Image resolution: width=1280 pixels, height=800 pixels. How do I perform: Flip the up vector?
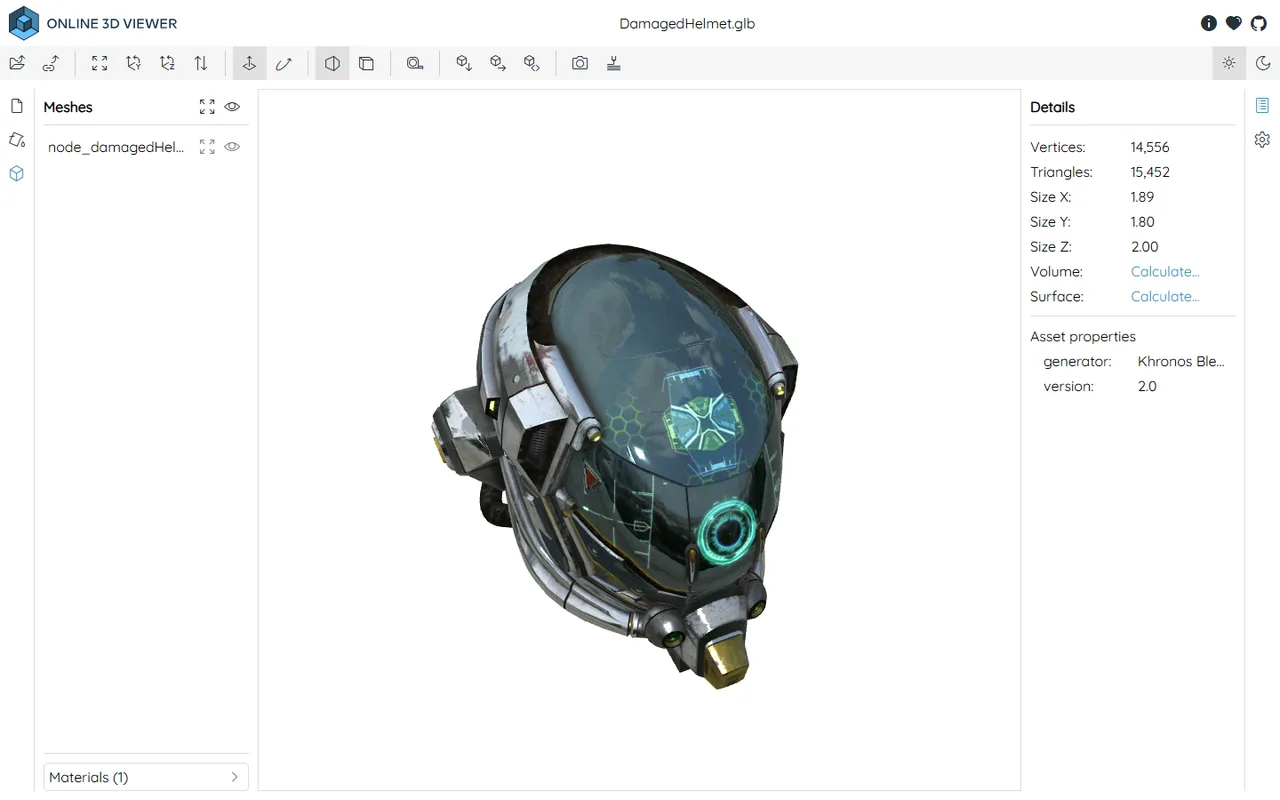pos(201,63)
